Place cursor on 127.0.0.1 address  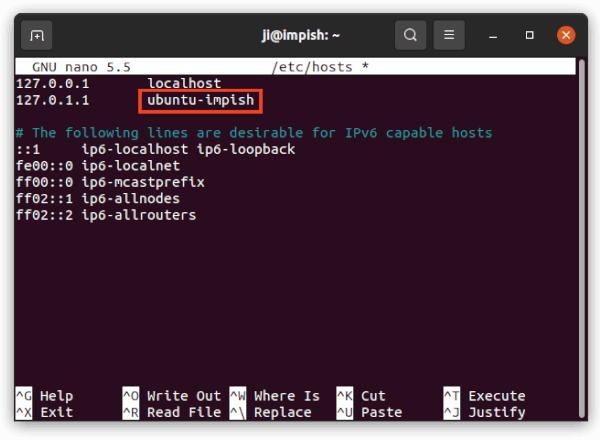[52, 83]
